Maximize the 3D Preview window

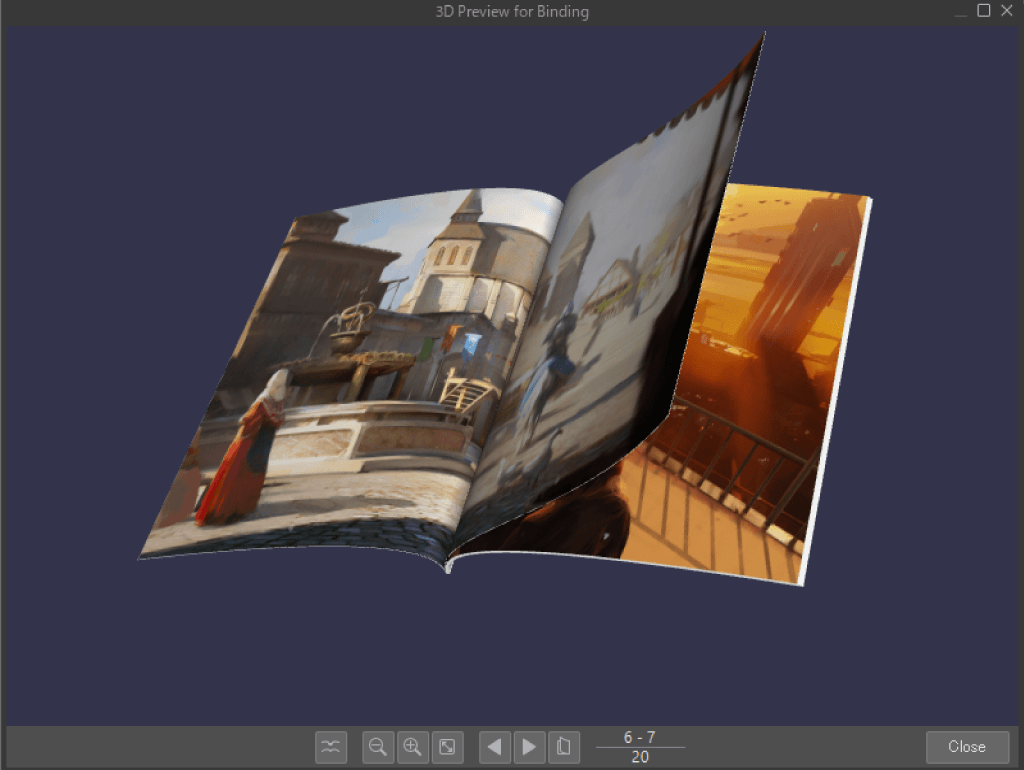(x=983, y=11)
